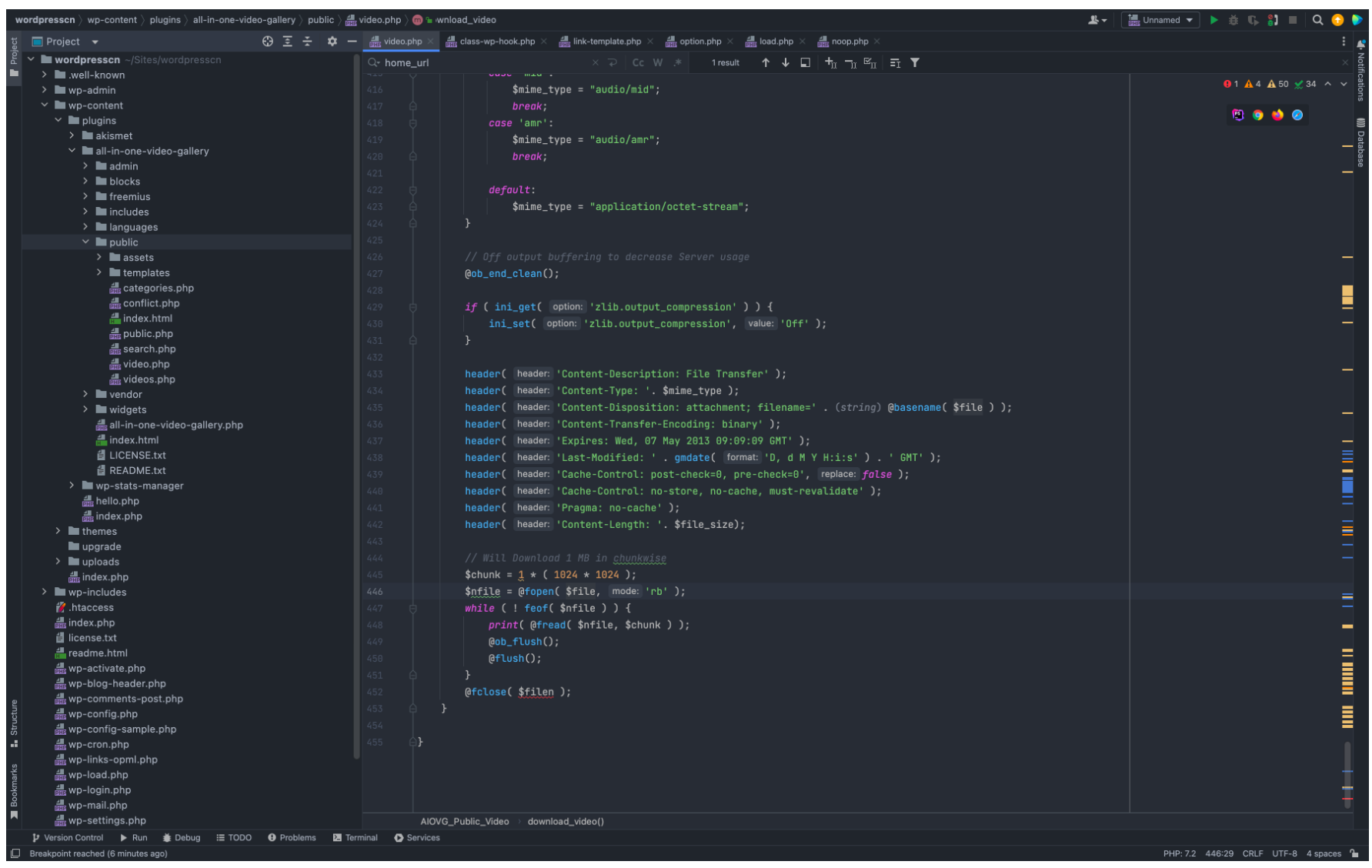Open the Terminal tool window
The image size is (1372, 868).
pos(355,837)
